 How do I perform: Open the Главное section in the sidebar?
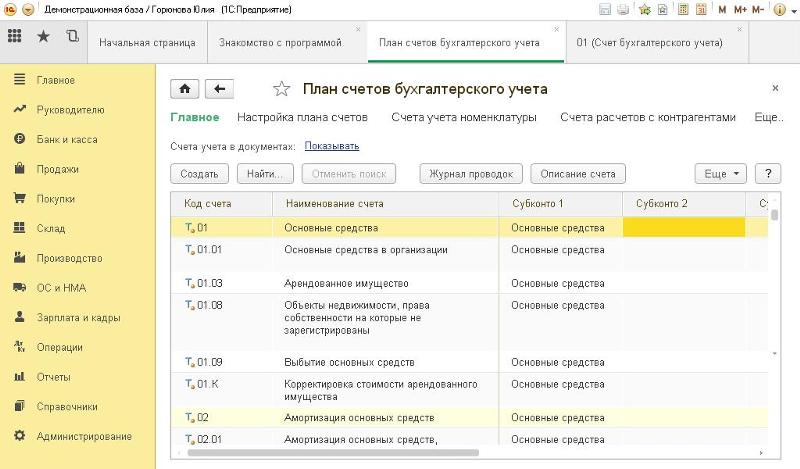(x=56, y=80)
